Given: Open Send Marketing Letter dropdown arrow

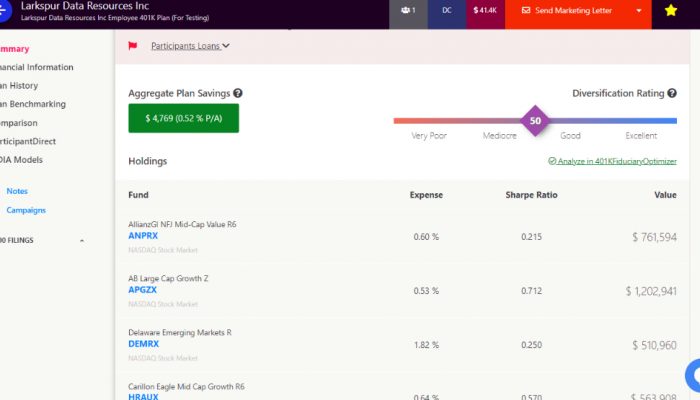Looking at the screenshot, I should point(639,11).
